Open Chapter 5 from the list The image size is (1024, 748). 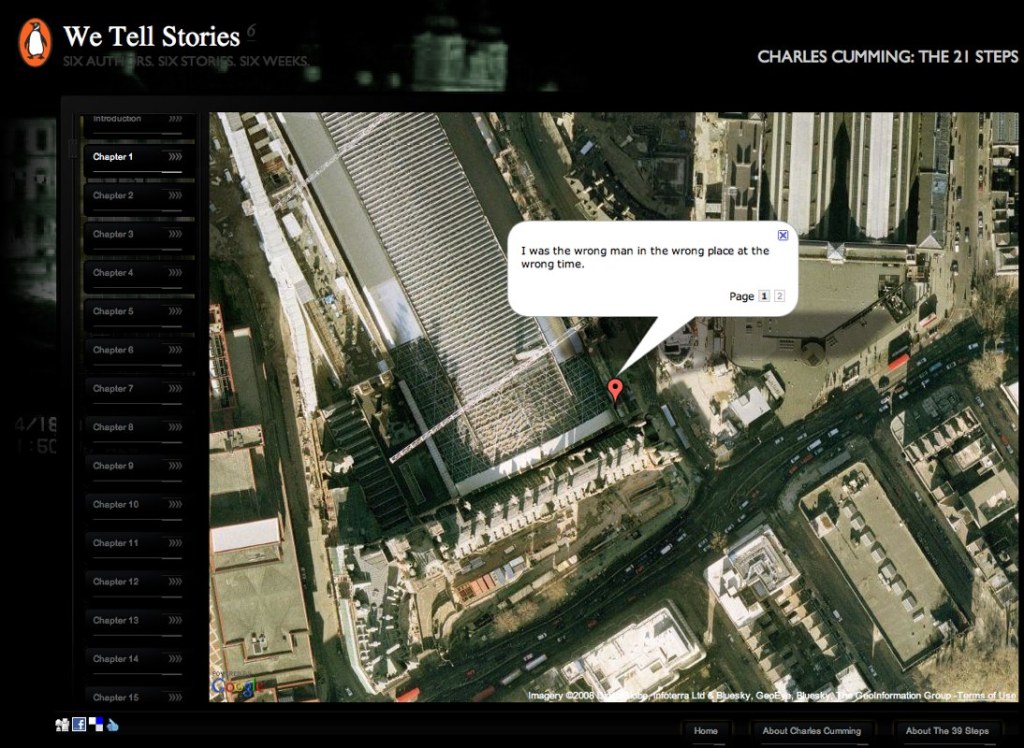click(x=138, y=314)
